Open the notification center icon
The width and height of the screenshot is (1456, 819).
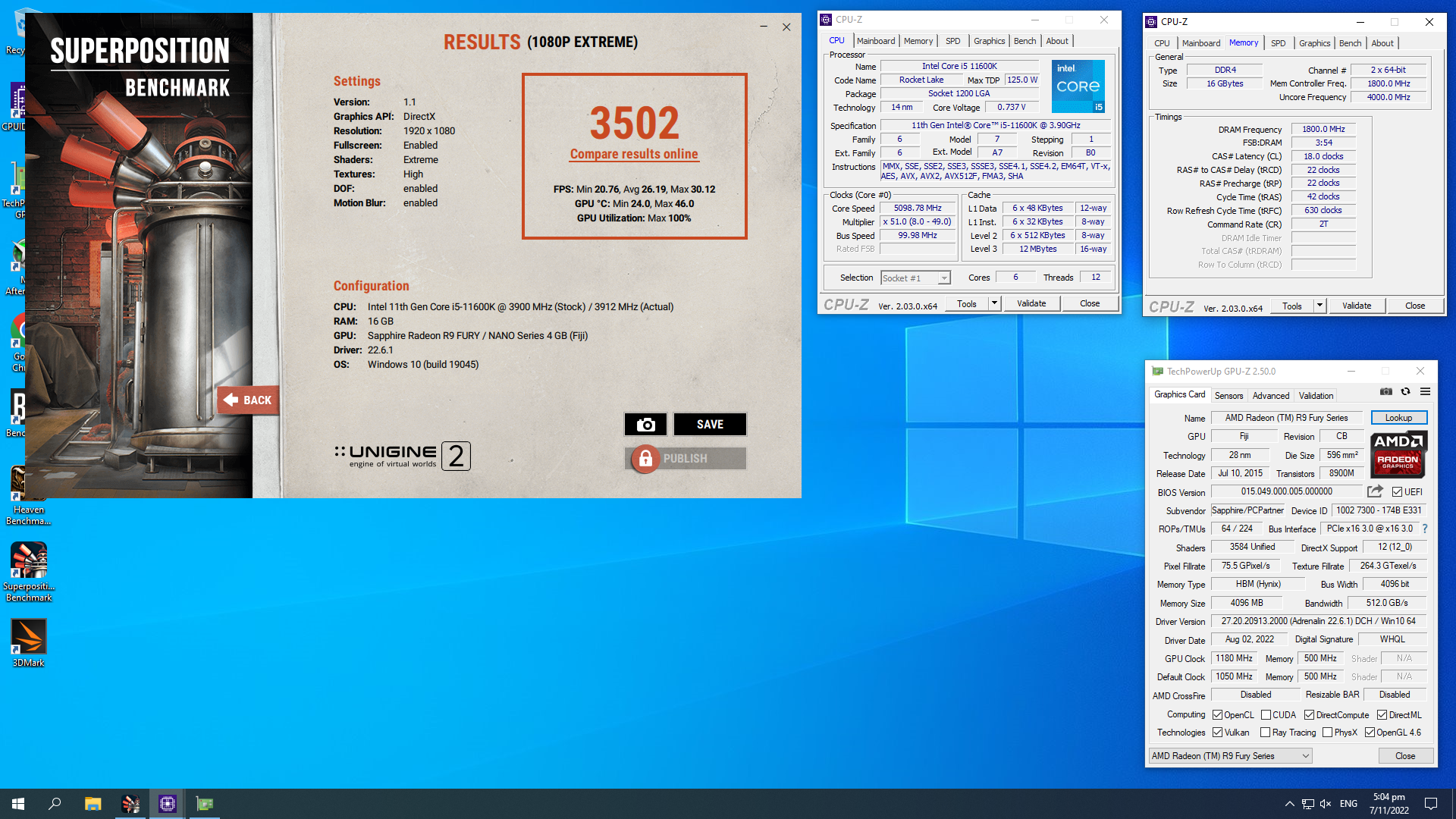point(1431,804)
